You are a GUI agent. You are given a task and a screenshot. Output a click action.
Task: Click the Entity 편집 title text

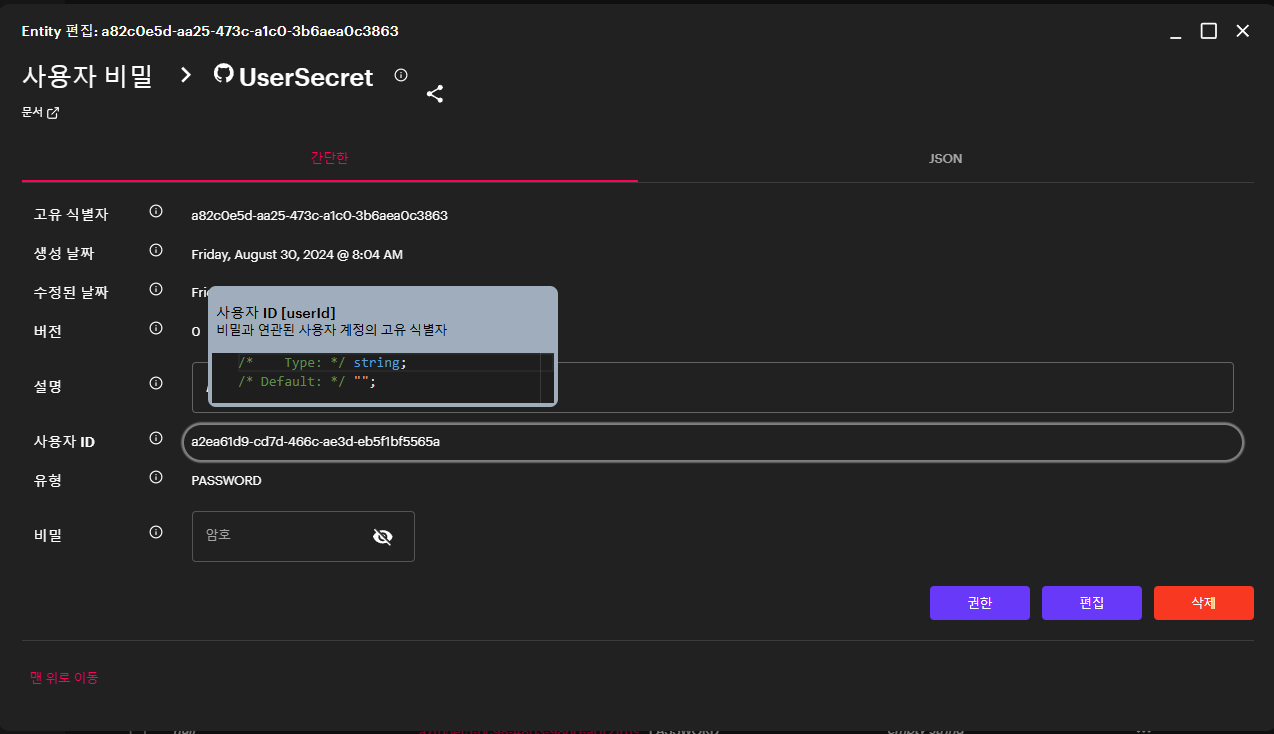coord(210,31)
